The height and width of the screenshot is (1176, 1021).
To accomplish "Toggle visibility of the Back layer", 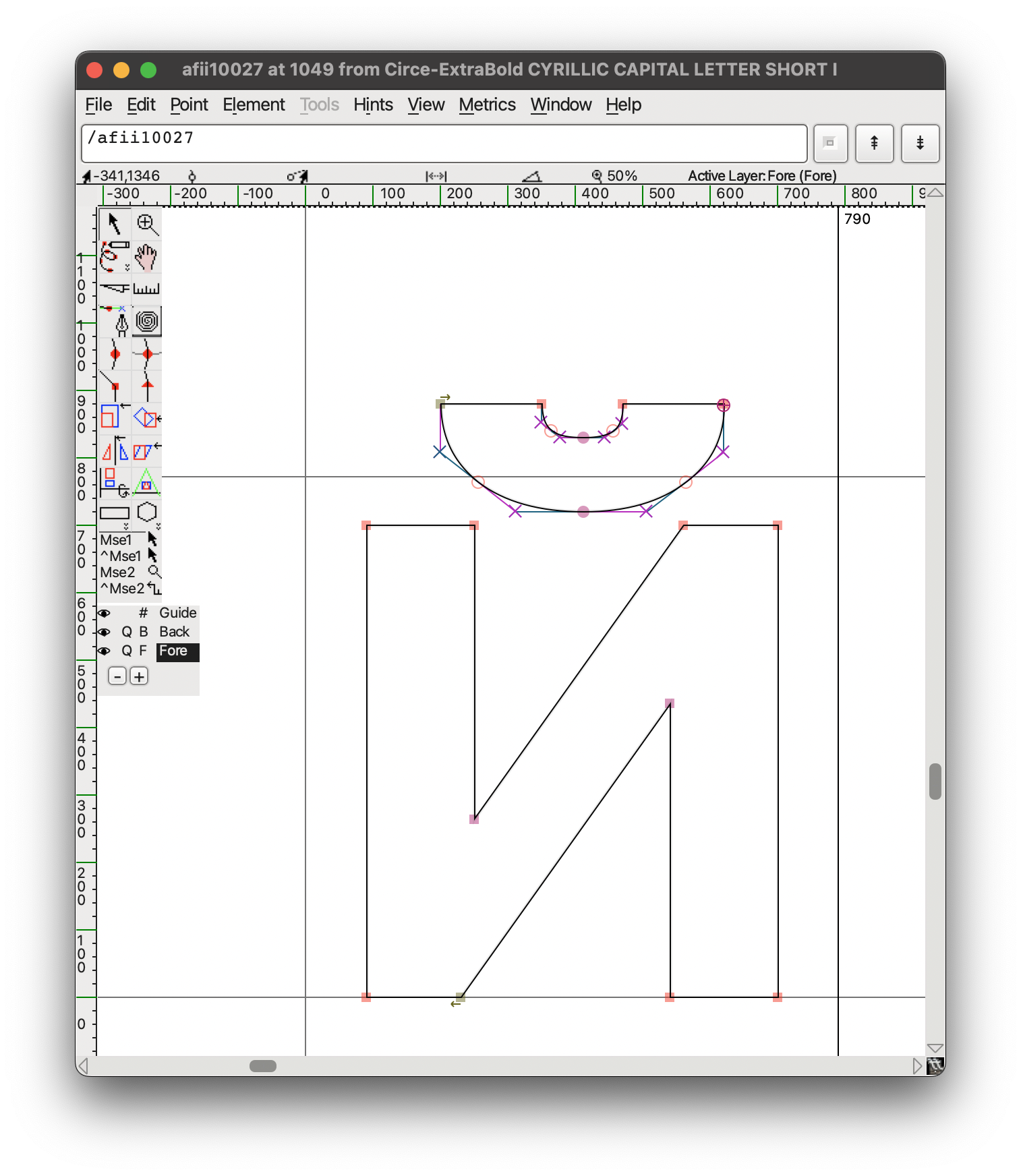I will point(104,633).
